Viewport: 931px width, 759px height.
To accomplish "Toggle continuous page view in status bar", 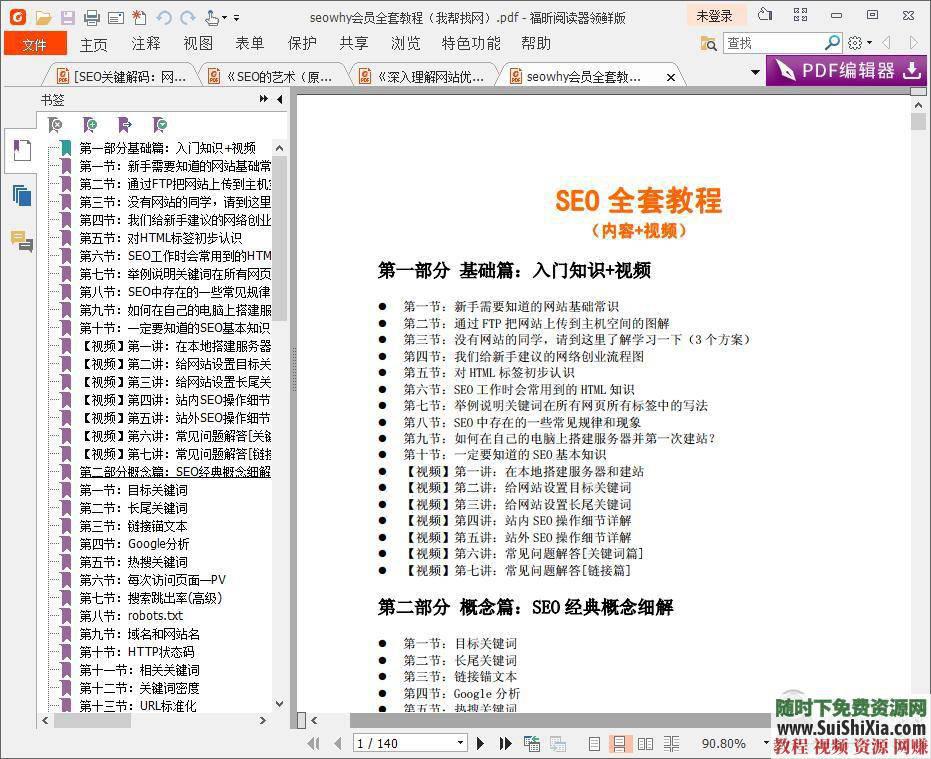I will [620, 744].
